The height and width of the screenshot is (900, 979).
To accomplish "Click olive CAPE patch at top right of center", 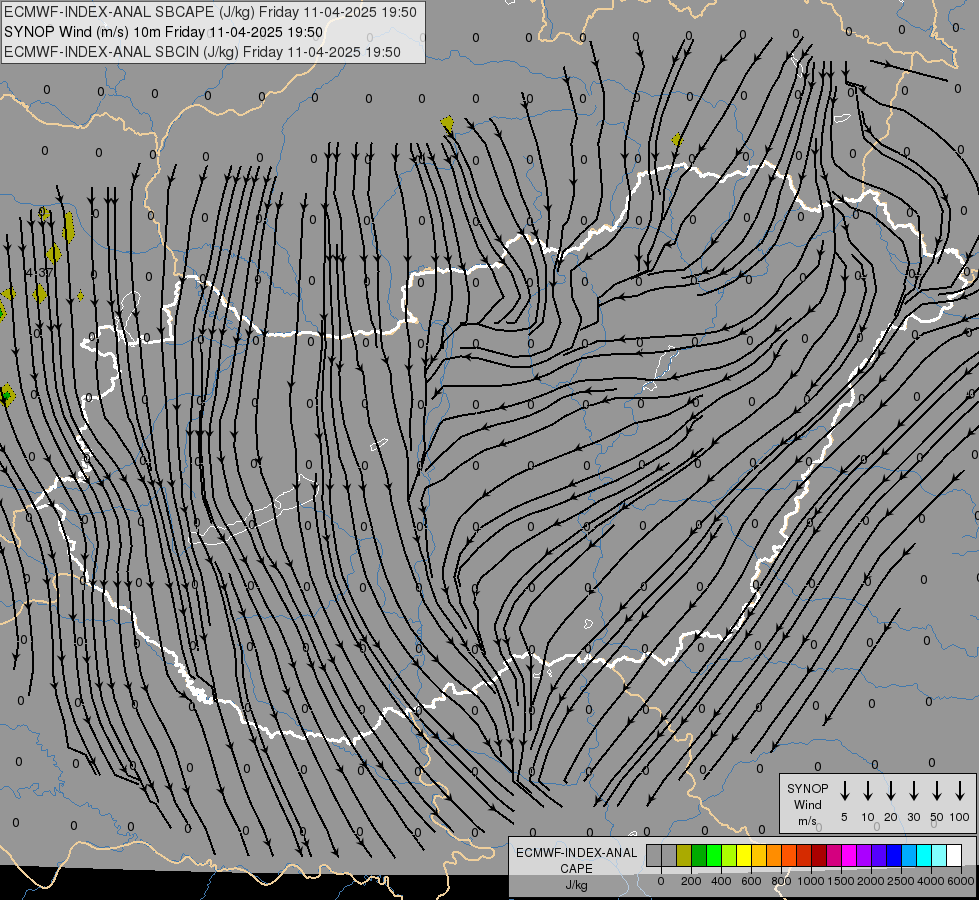I will tap(677, 139).
